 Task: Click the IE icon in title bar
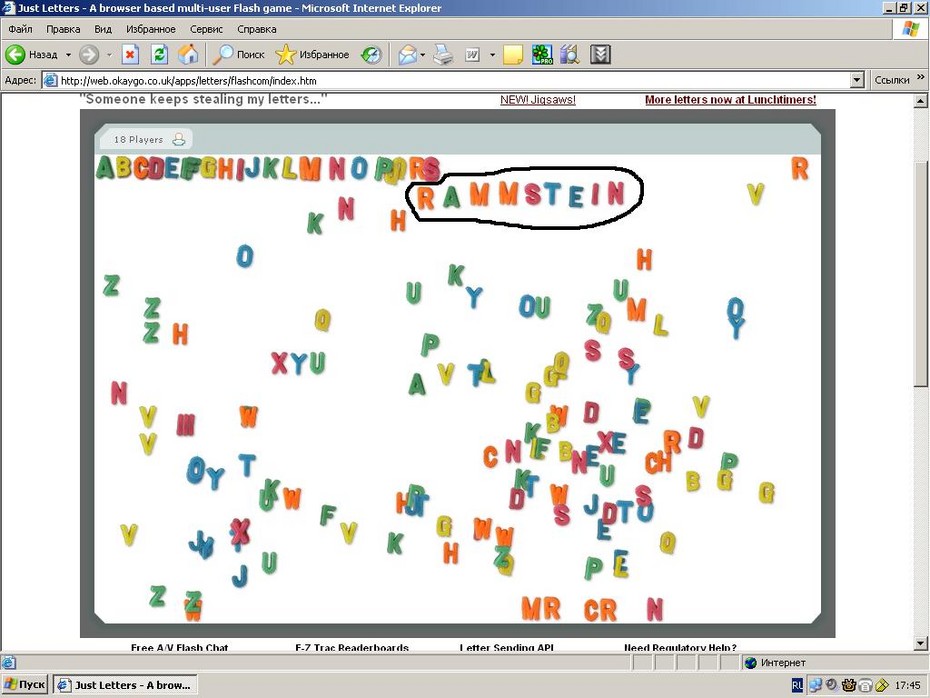8,8
